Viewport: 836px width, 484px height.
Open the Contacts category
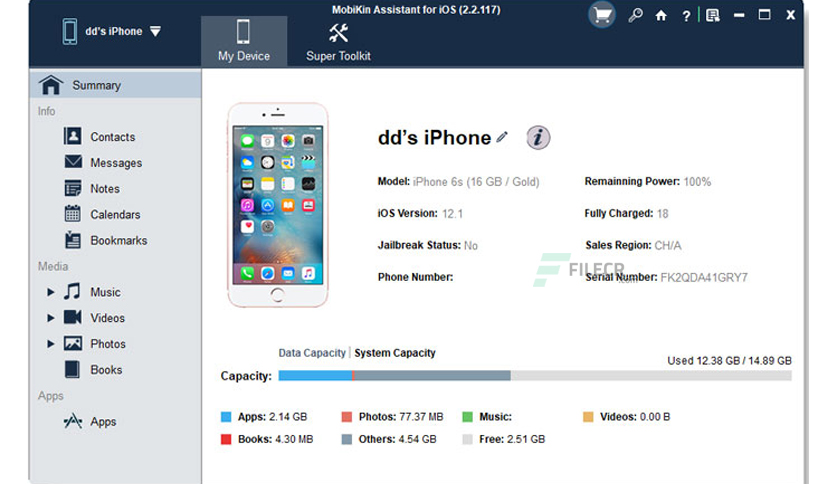(112, 137)
